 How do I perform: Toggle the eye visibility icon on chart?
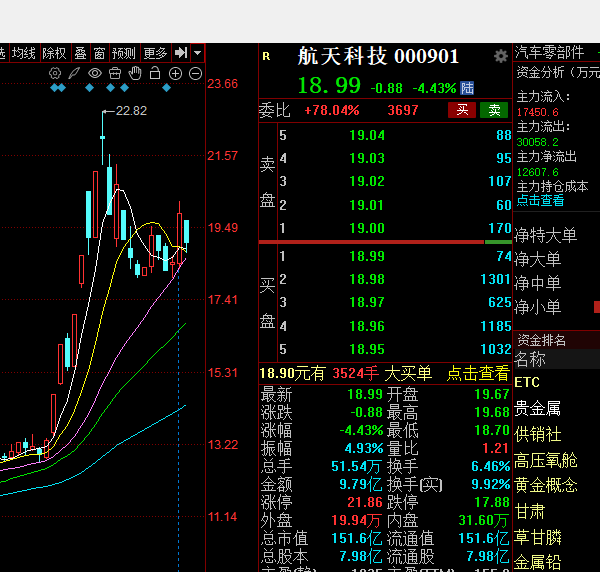click(x=95, y=73)
